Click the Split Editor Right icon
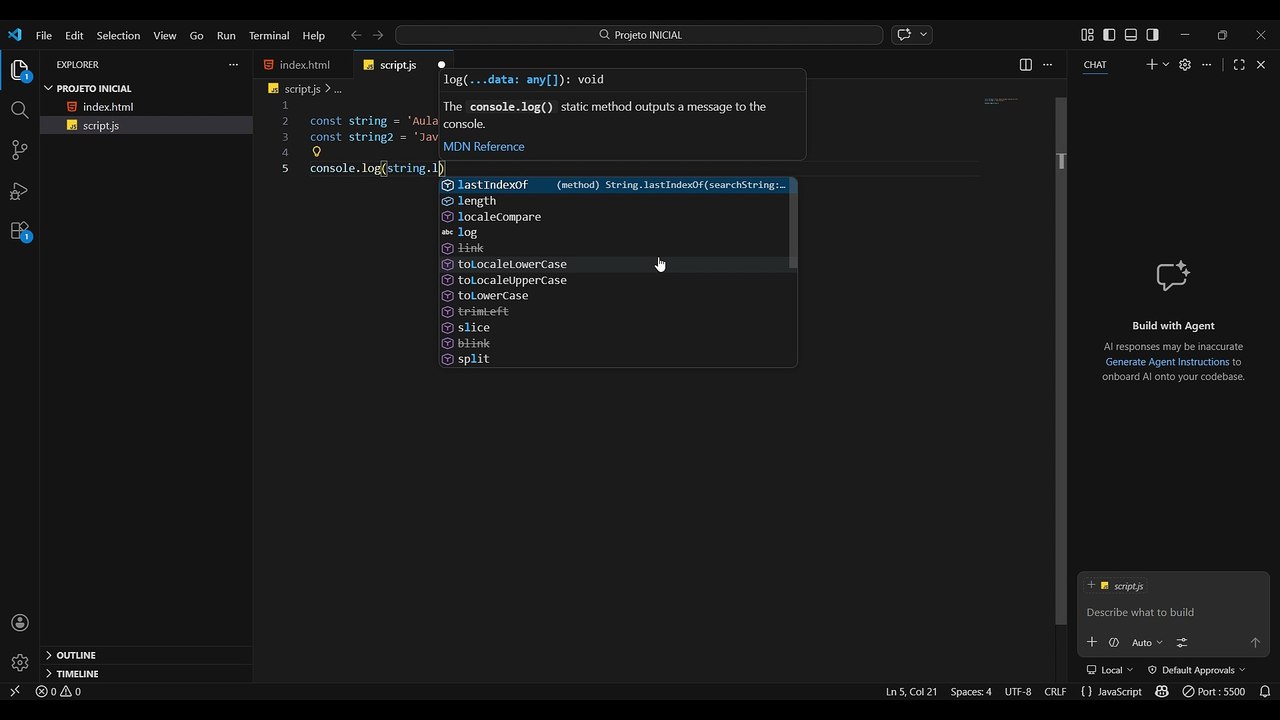 point(1025,65)
